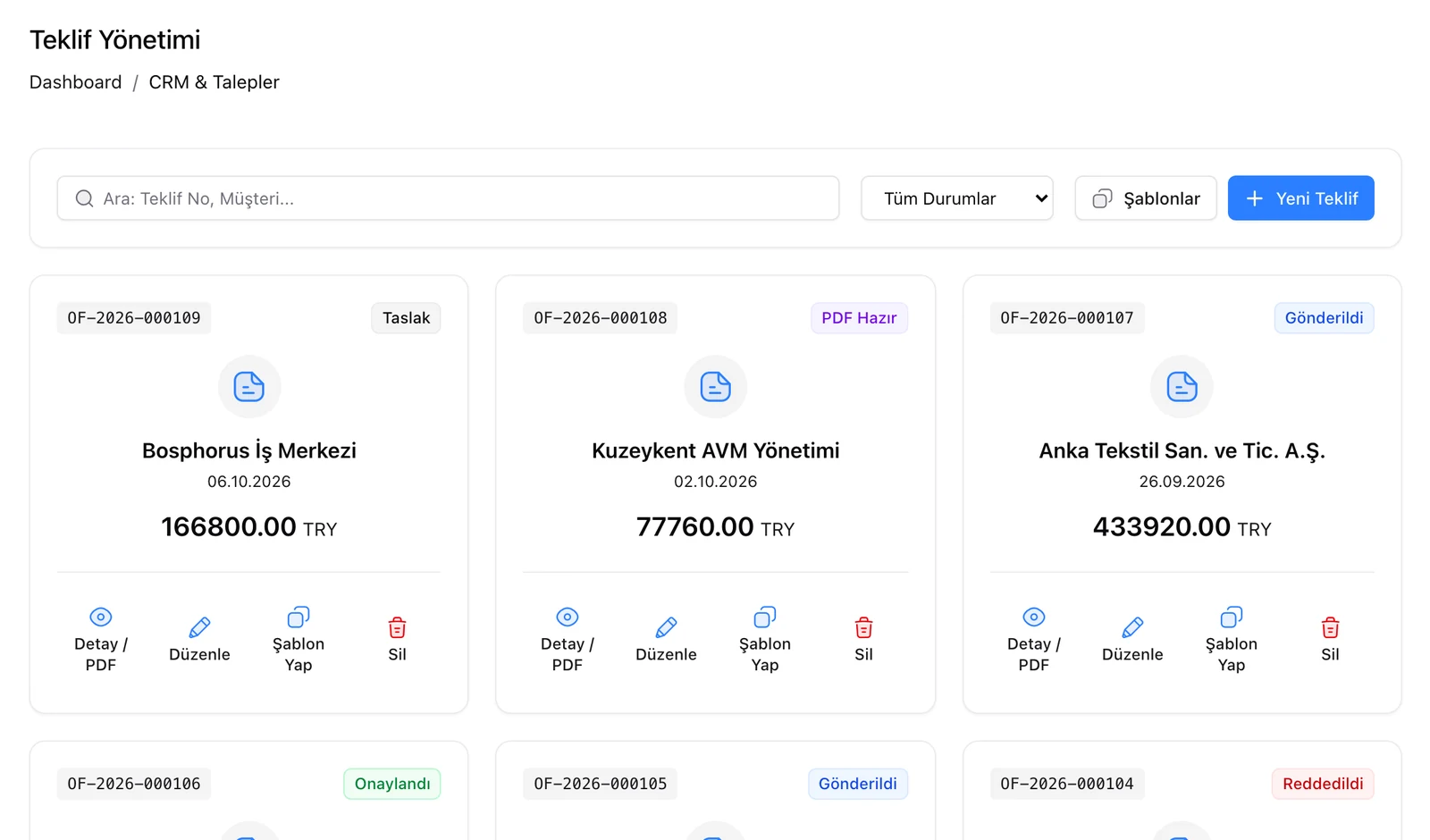
Task: Open the Şablonlar templates list
Action: click(x=1146, y=198)
